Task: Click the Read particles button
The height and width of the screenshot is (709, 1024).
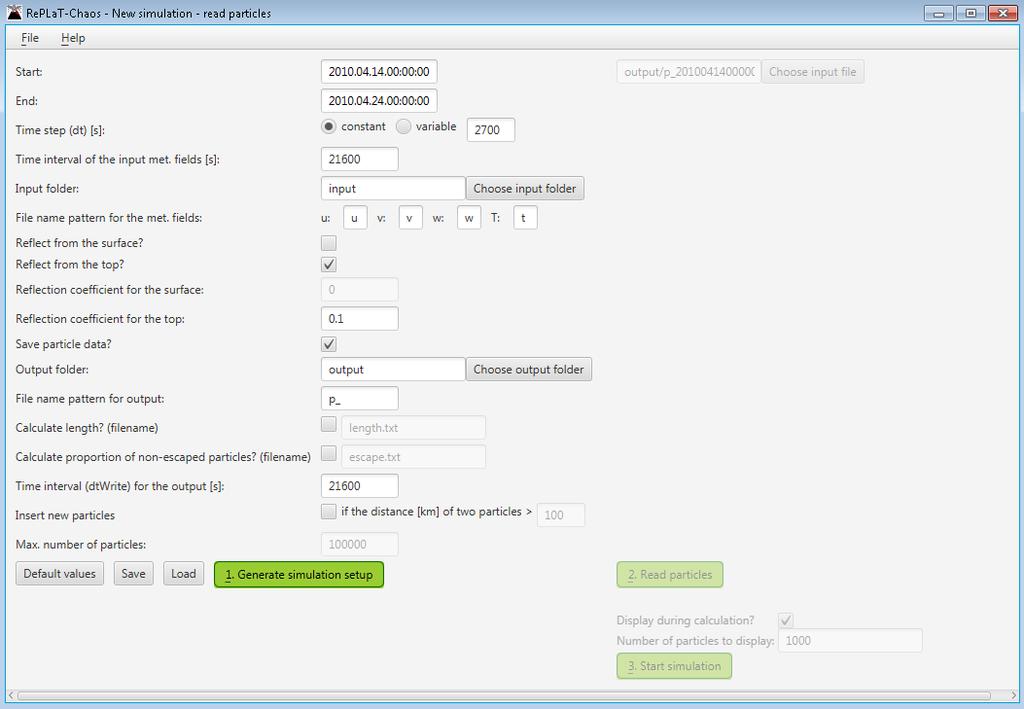Action: 669,575
